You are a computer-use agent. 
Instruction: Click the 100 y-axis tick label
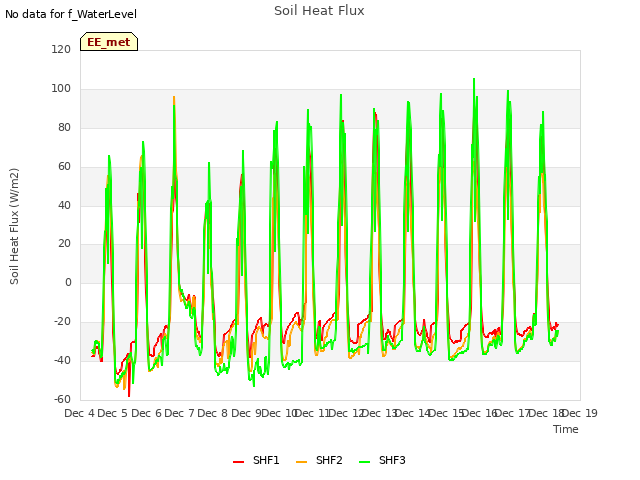61,88
